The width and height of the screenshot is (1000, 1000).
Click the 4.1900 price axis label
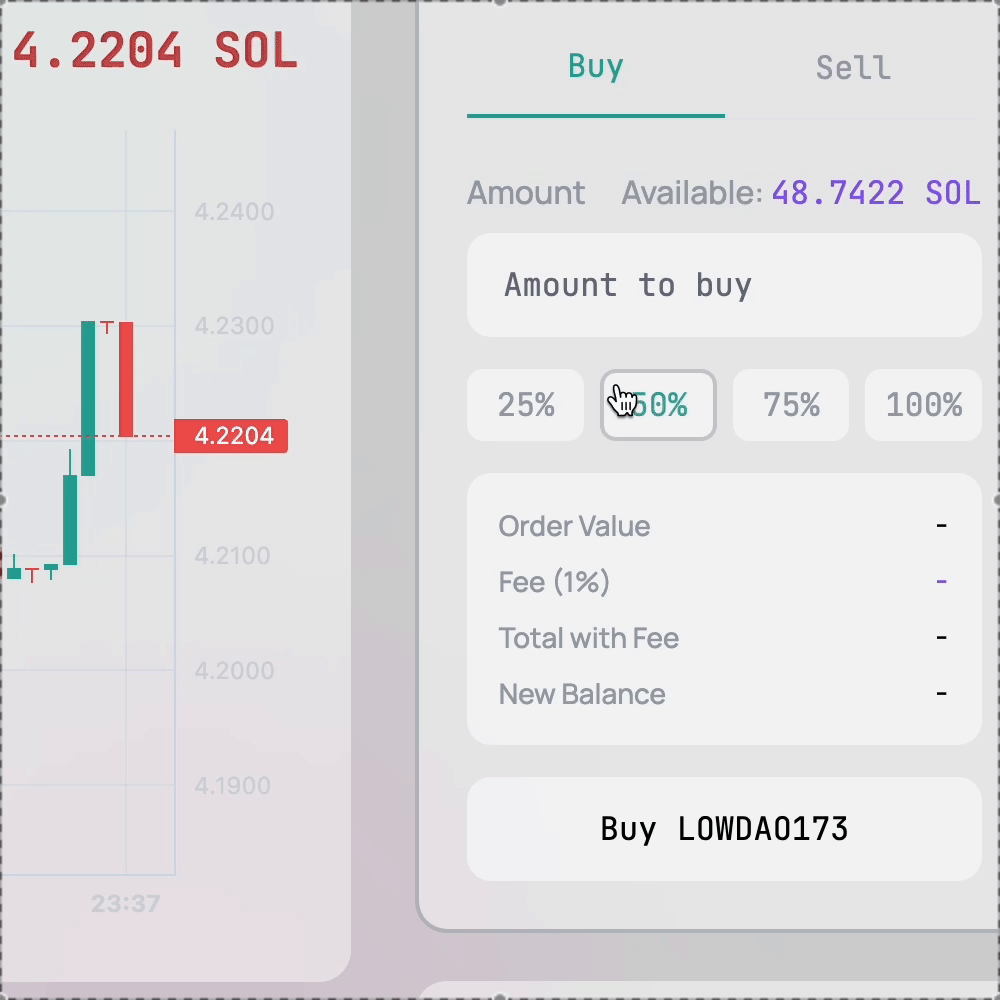pos(234,786)
